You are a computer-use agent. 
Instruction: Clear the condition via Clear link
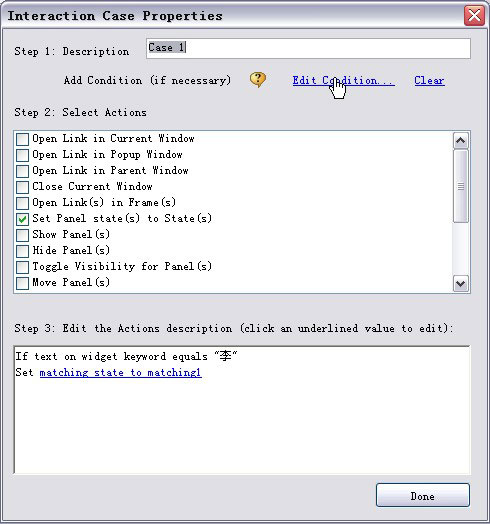[429, 81]
